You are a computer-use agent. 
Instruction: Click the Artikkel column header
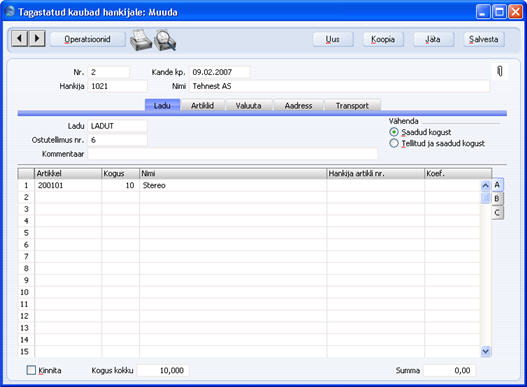click(68, 173)
